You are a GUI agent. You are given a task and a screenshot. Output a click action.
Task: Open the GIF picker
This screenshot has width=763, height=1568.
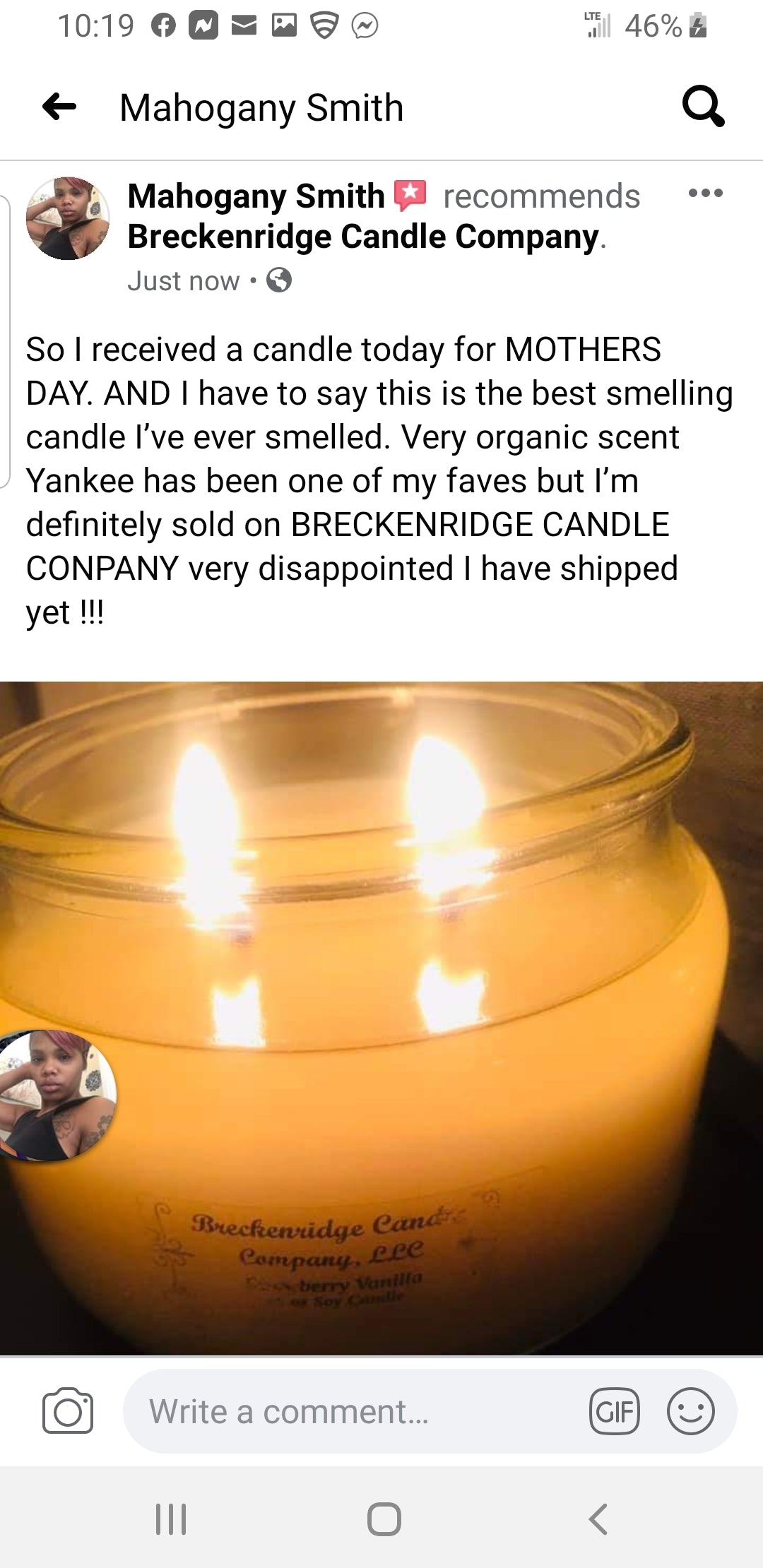(615, 1411)
